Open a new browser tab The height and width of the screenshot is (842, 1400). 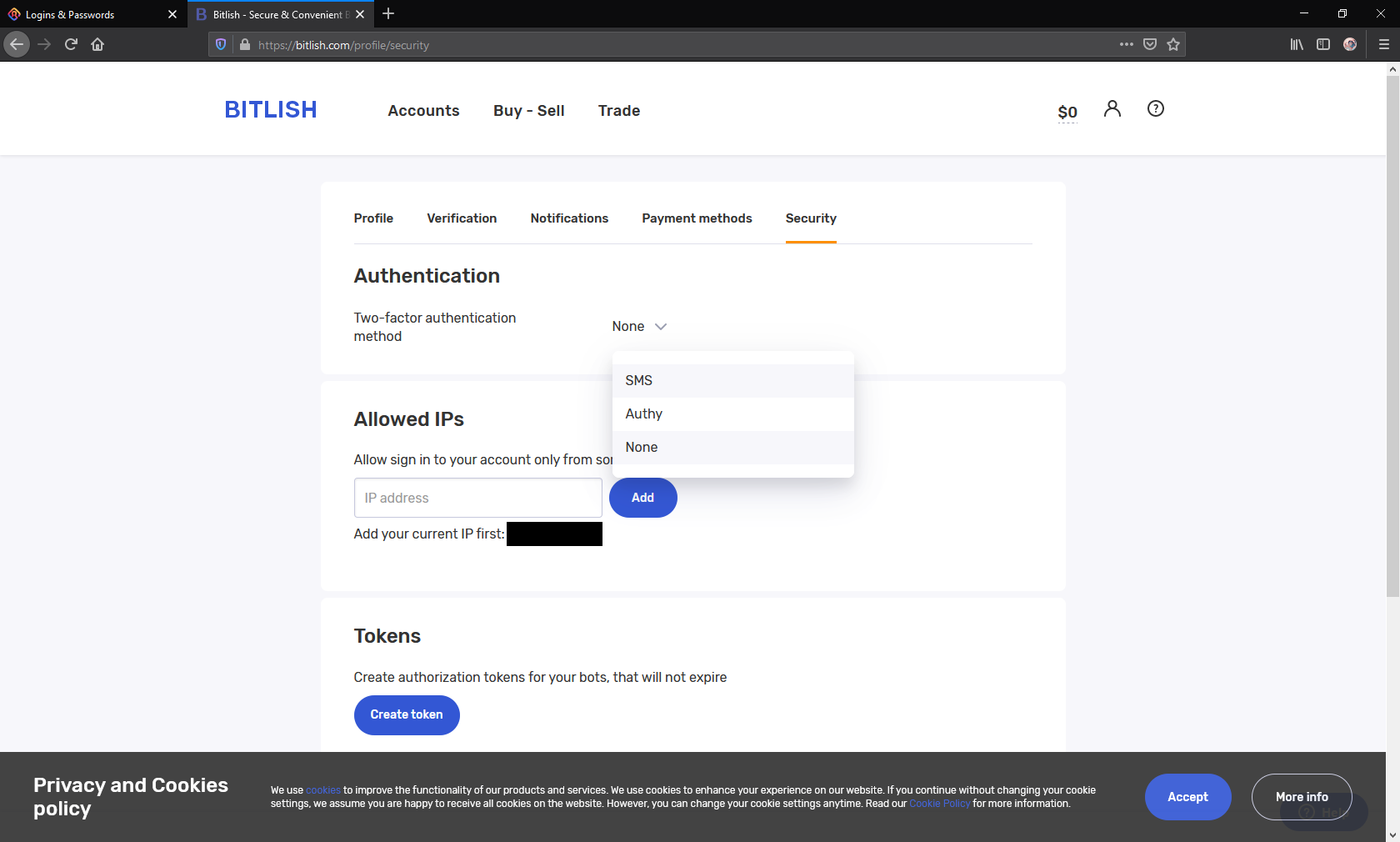(388, 13)
